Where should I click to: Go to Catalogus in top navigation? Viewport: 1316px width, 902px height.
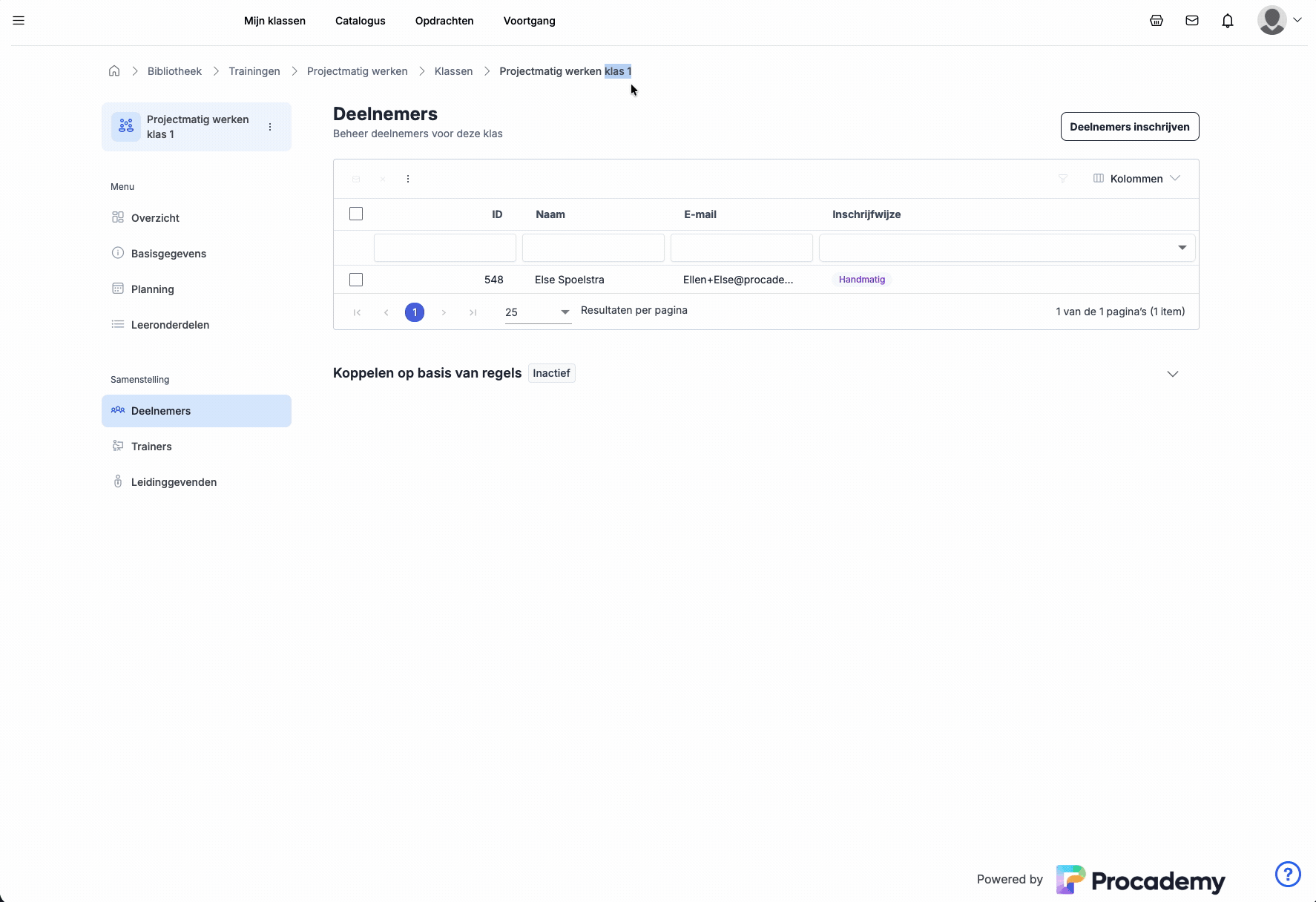(x=360, y=21)
